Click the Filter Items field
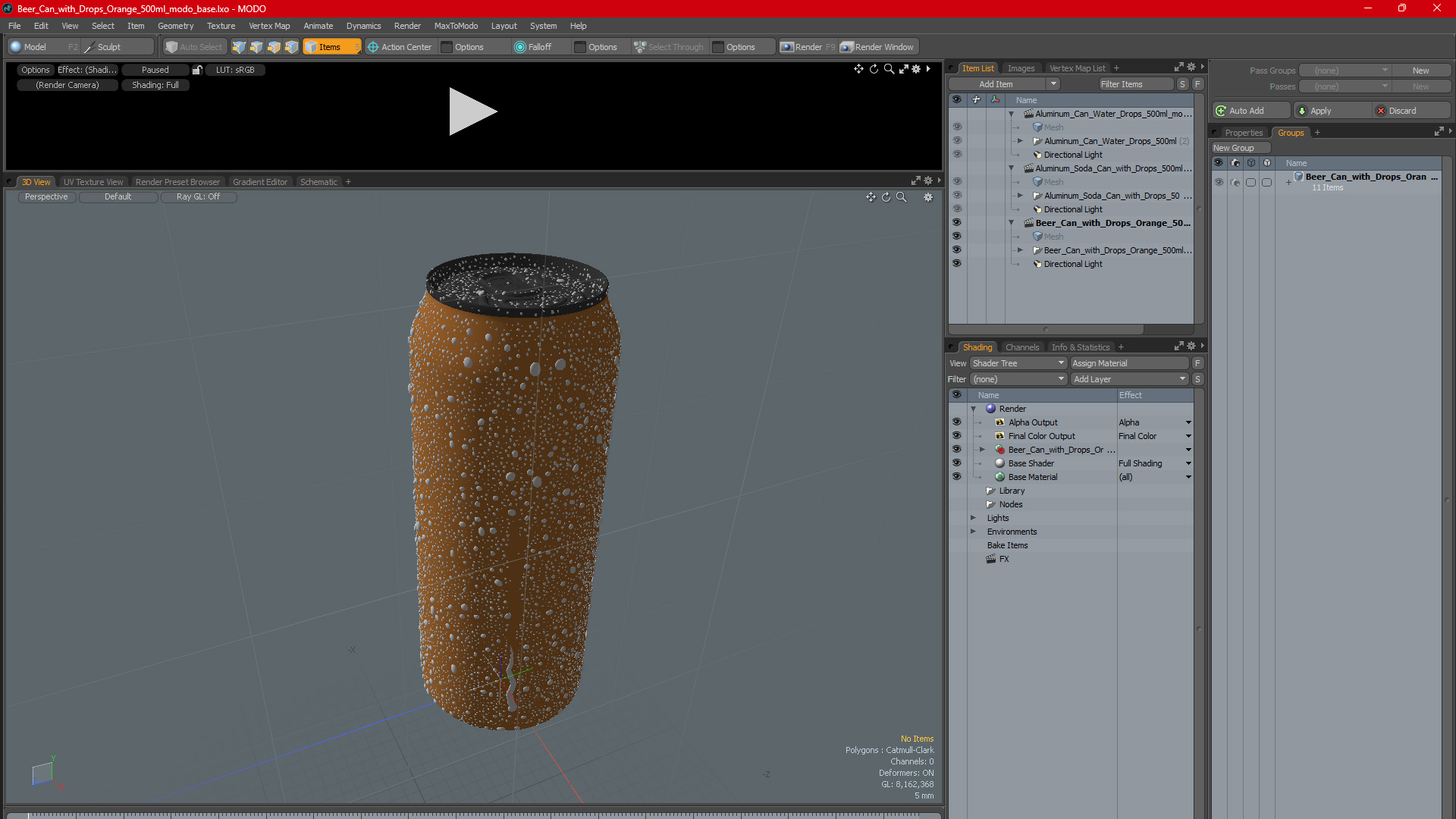 tap(1136, 84)
